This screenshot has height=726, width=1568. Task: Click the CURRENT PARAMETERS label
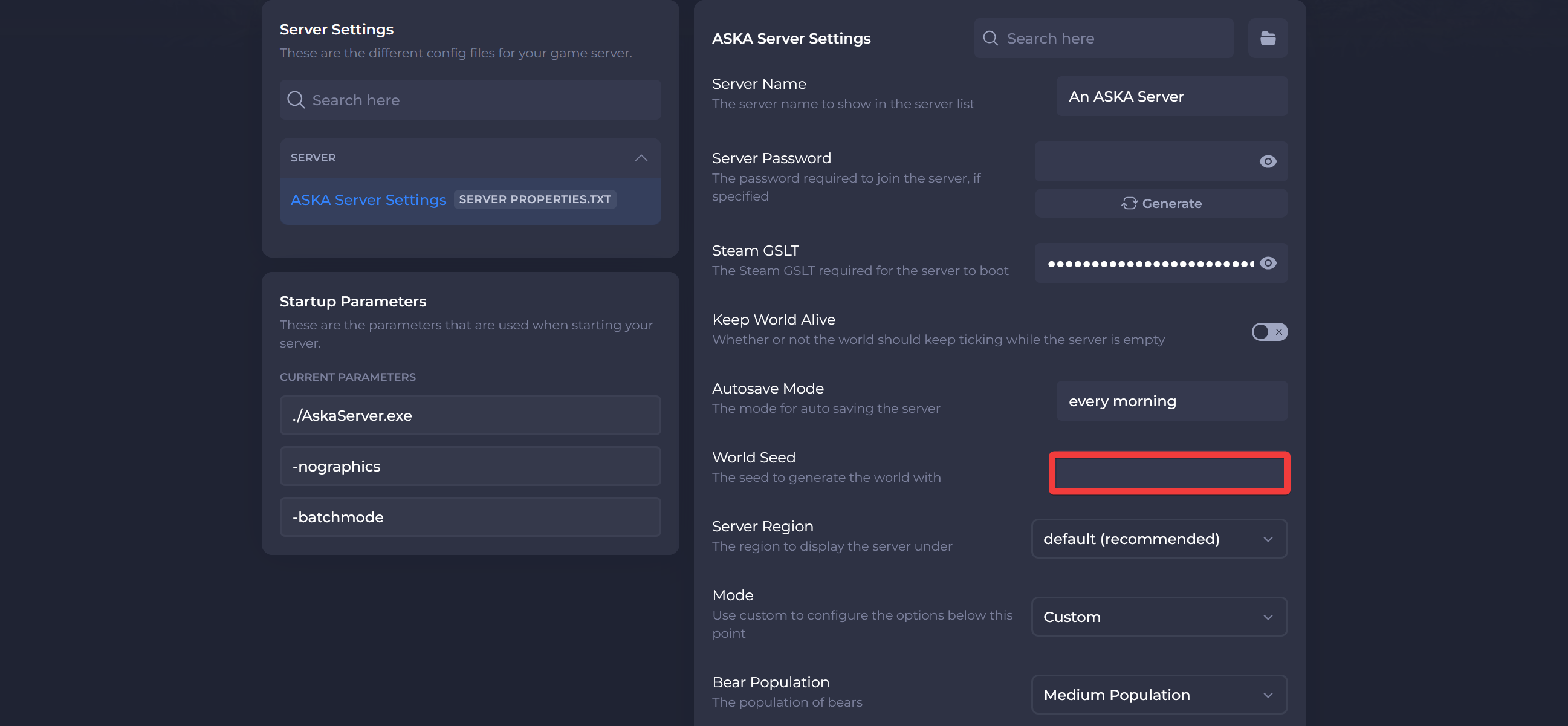point(348,377)
